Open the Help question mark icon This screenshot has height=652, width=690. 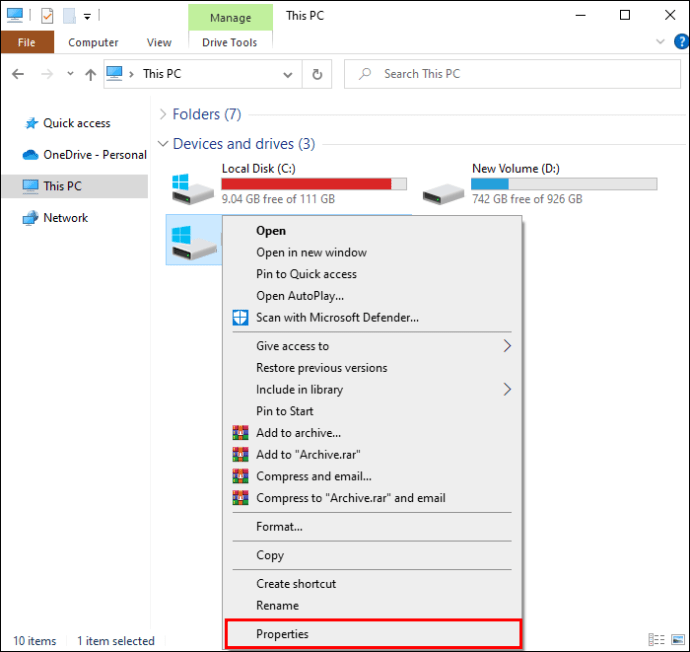tap(681, 42)
